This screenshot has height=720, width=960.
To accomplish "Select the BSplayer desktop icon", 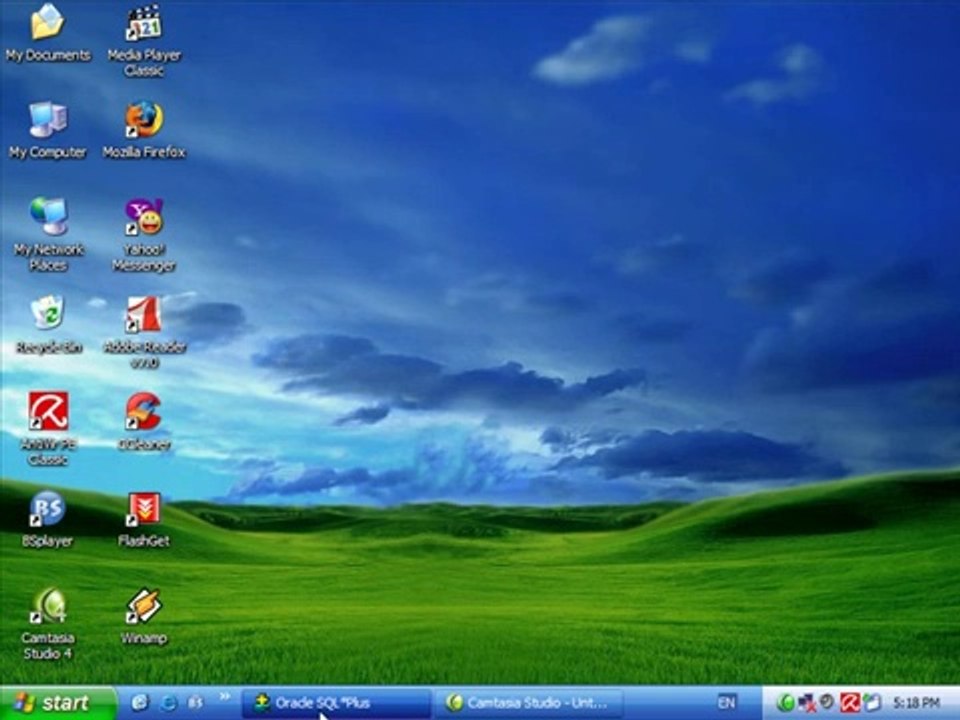I will [x=47, y=509].
